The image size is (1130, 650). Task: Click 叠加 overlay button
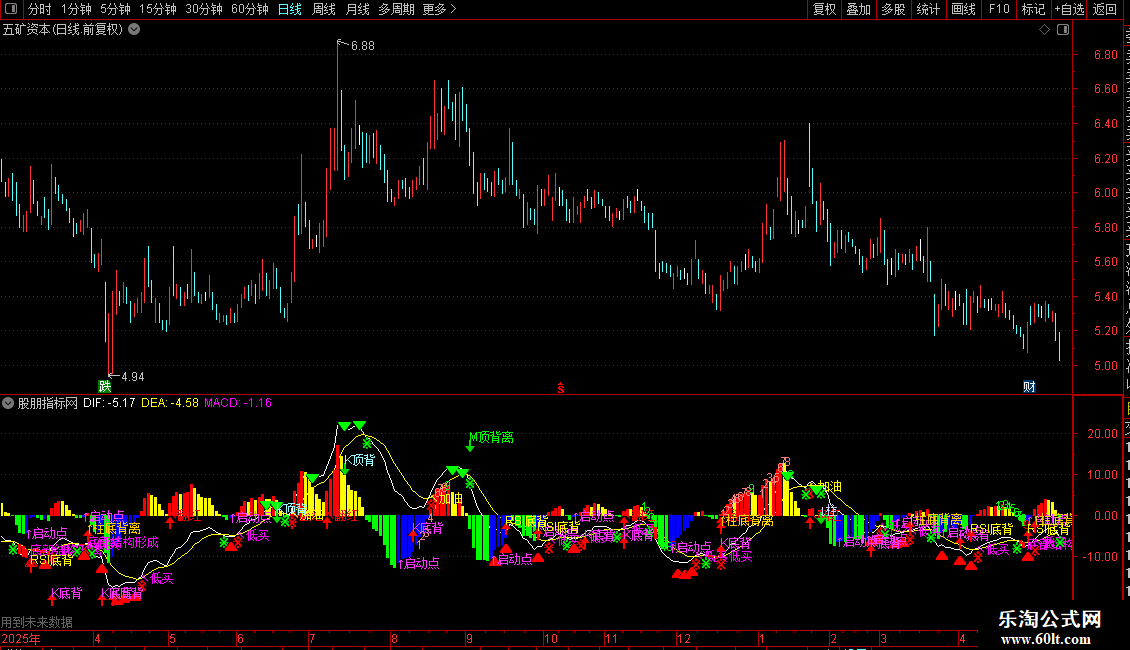pos(859,9)
